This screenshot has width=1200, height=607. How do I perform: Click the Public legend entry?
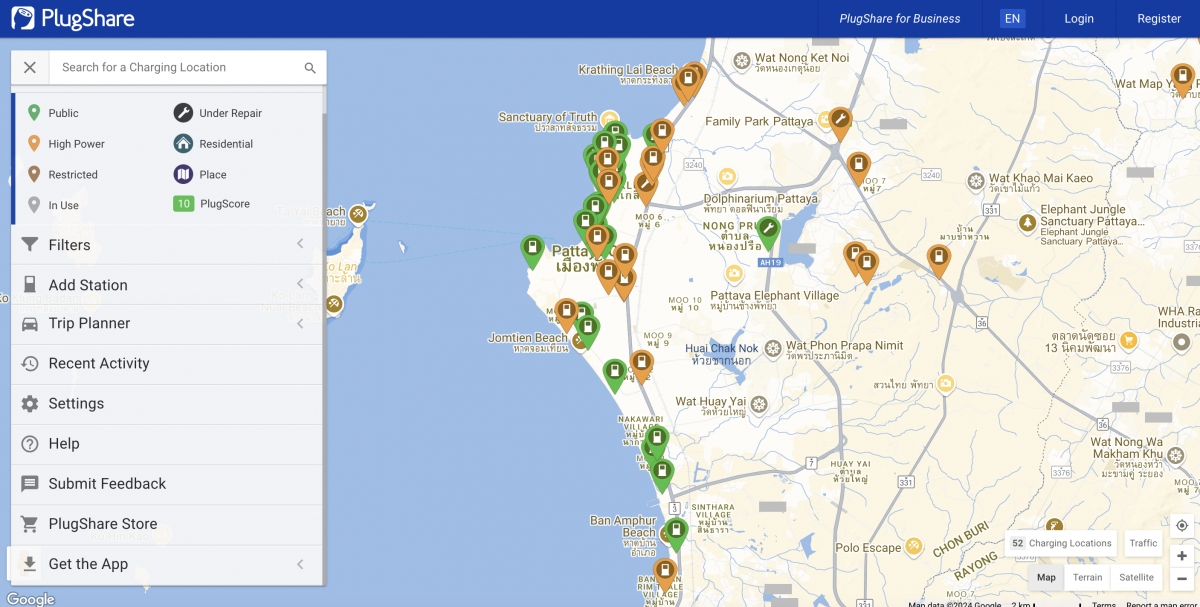(53, 113)
